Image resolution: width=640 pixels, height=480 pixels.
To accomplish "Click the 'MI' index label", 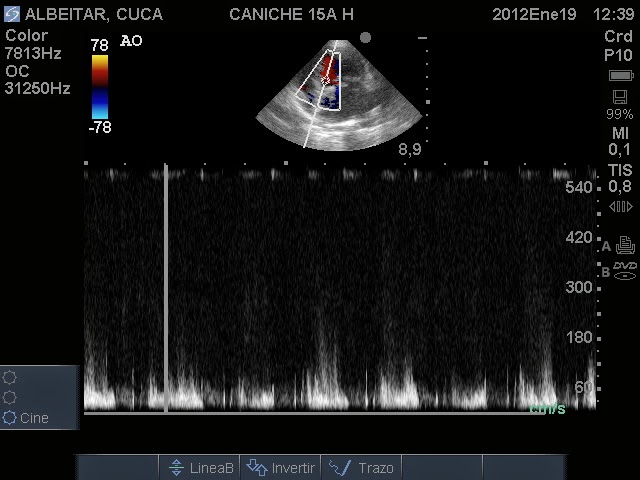I will 620,133.
